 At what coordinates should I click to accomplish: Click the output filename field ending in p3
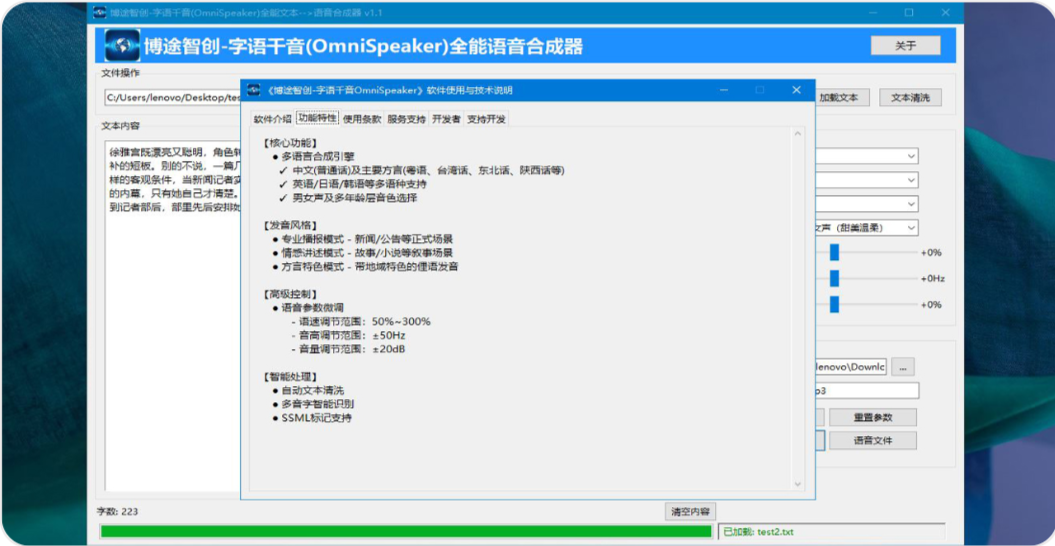point(867,390)
